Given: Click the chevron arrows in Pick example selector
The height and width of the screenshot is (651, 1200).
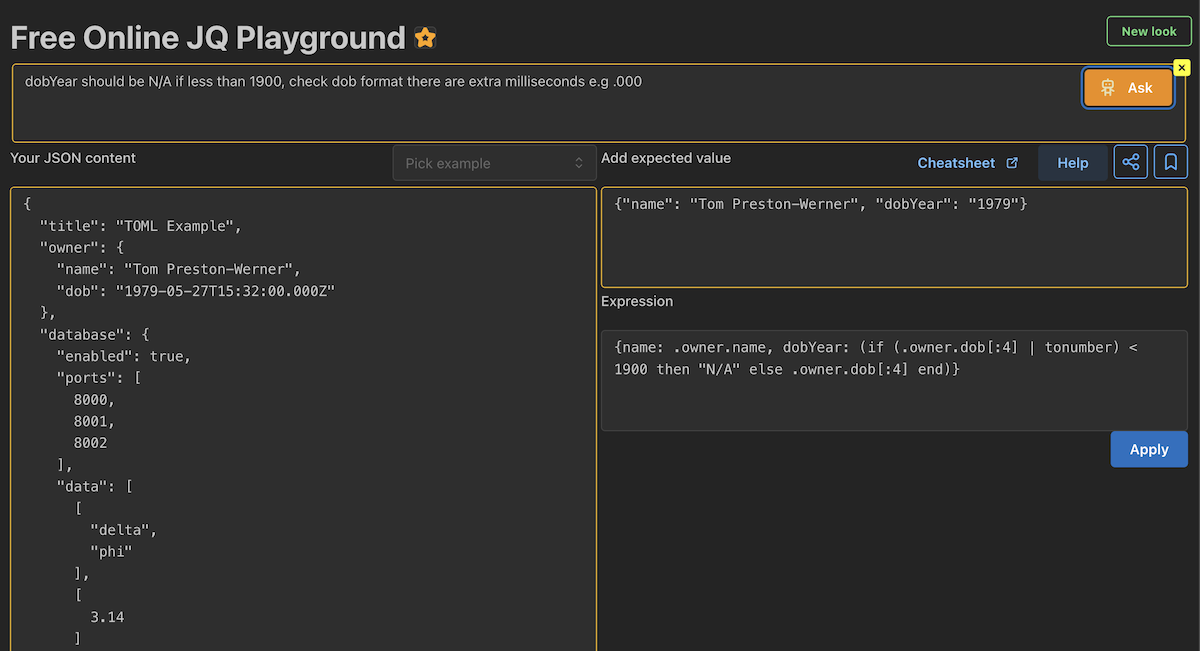Looking at the screenshot, I should (578, 163).
